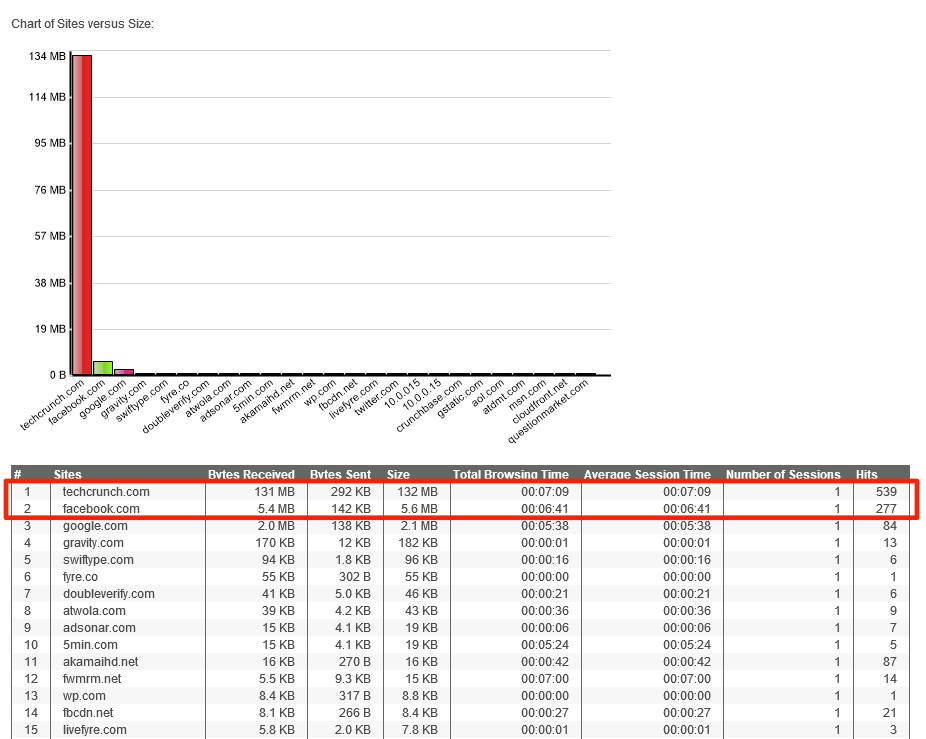926x739 pixels.
Task: Click the questionmarket.com x-axis label
Action: [x=548, y=411]
